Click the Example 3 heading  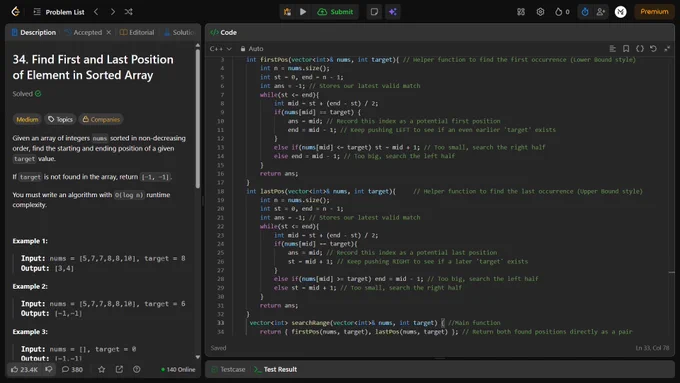pos(30,332)
